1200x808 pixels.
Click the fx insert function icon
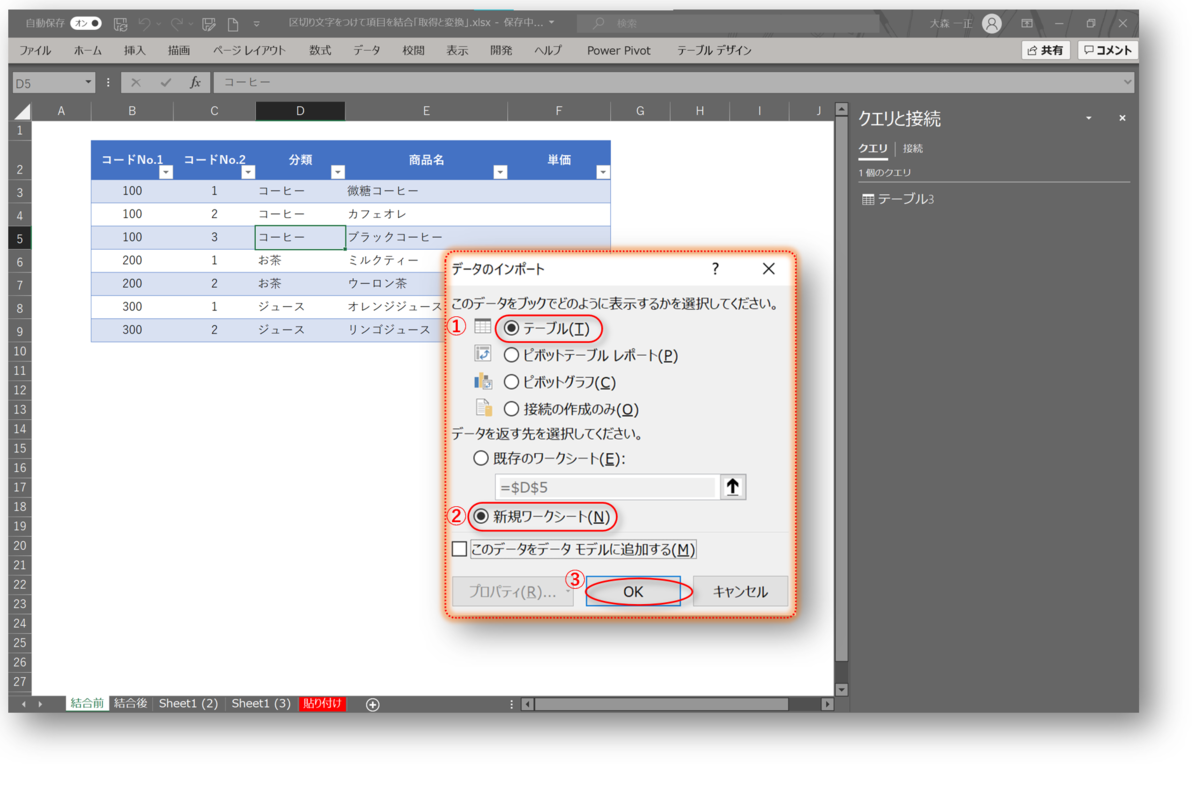pos(195,83)
